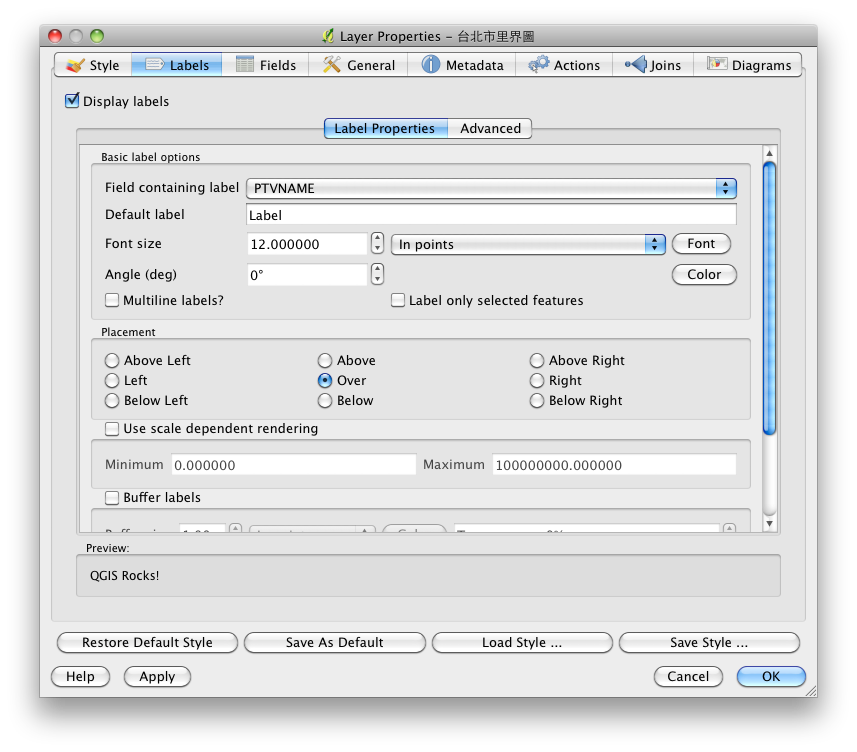Image resolution: width=857 pixels, height=752 pixels.
Task: Click the Default label text field
Action: 491,215
